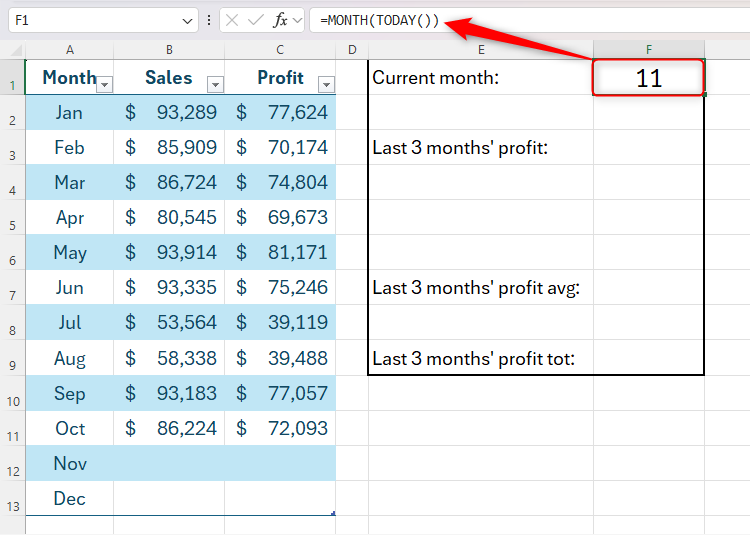Click Mar sales value 86,724
The image size is (750, 535).
(169, 182)
